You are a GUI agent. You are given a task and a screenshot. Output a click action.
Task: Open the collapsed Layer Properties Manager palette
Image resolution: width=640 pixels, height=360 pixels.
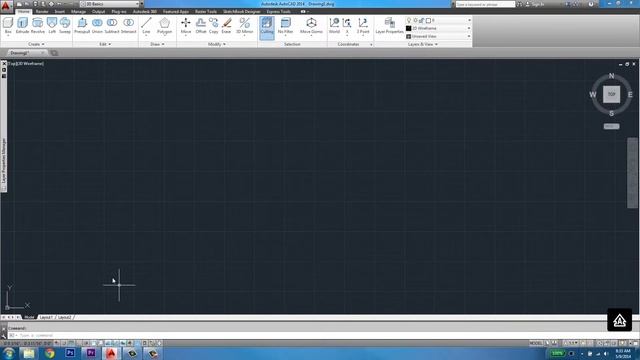point(4,161)
